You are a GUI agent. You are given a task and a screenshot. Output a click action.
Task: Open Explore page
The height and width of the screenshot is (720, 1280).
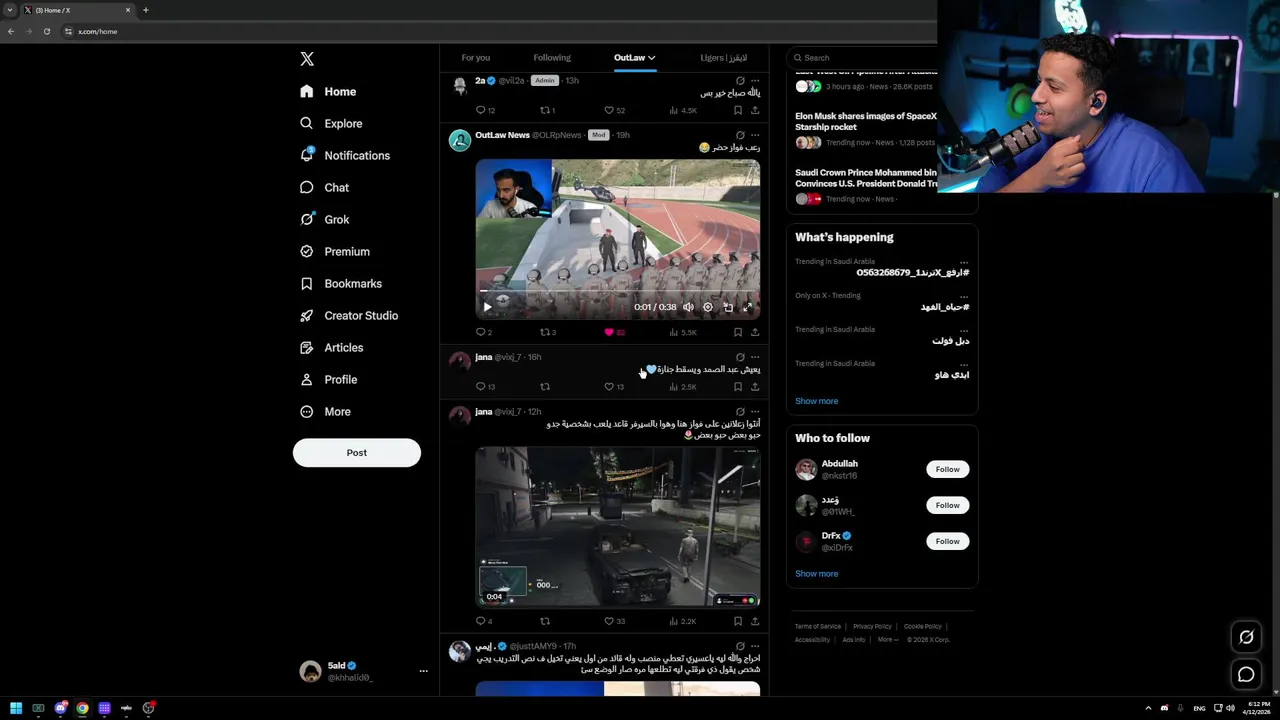(x=331, y=123)
